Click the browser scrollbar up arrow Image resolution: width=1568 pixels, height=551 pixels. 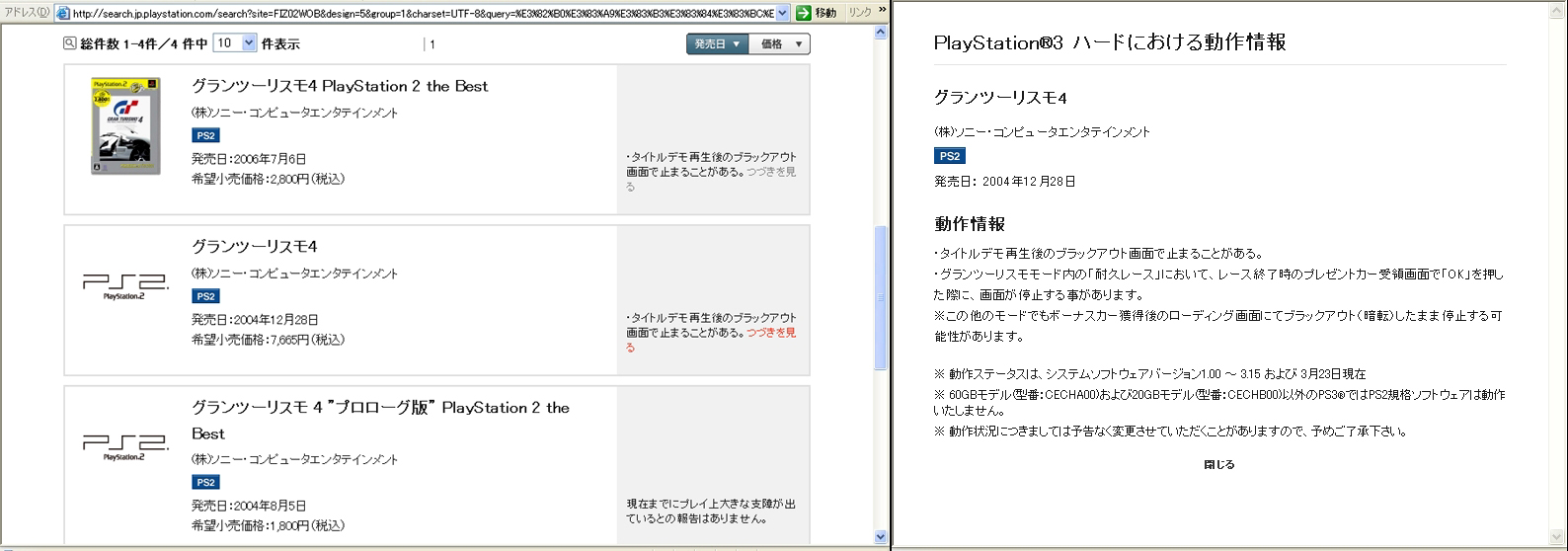coord(881,35)
